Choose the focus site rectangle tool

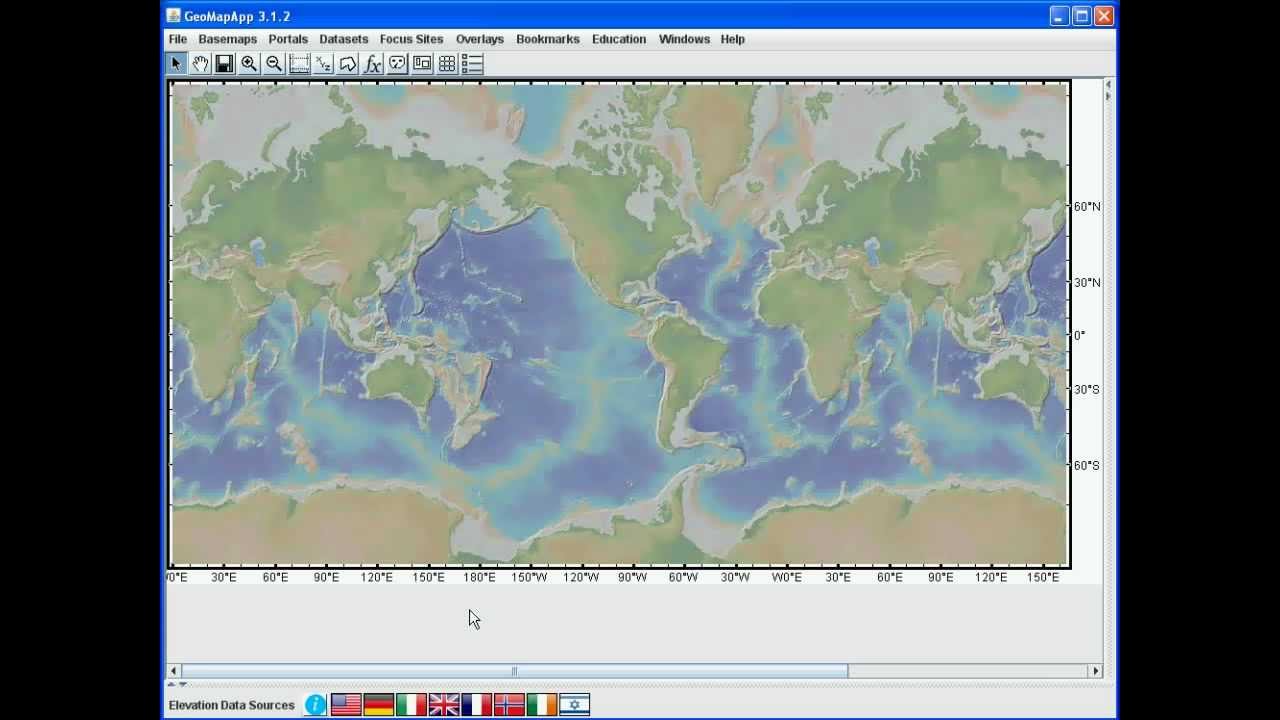pyautogui.click(x=299, y=64)
